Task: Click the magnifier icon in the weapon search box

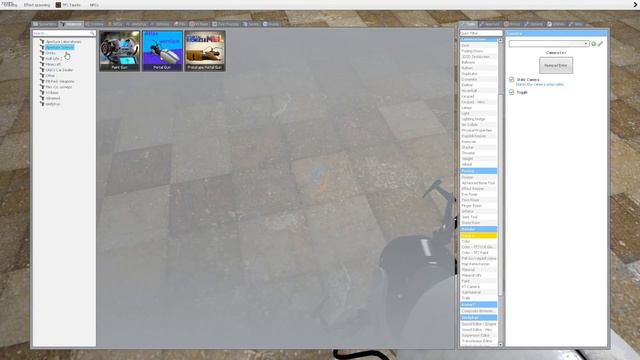Action: (x=92, y=33)
